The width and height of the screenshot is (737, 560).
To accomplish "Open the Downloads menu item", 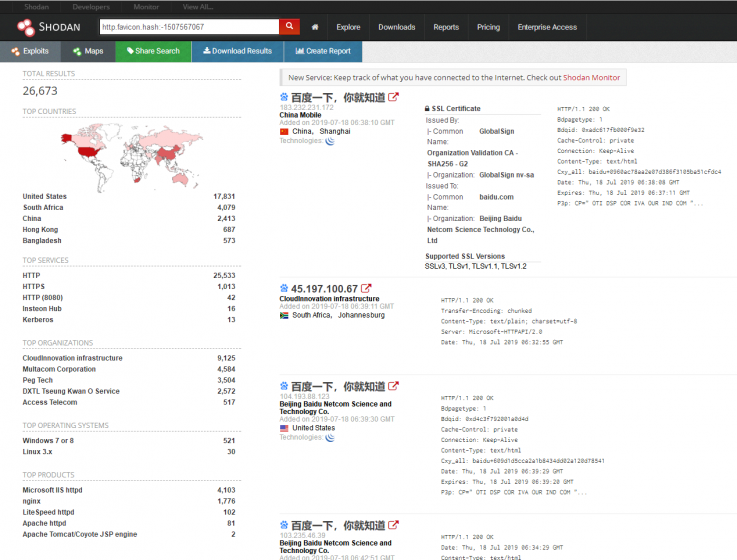I will click(397, 27).
